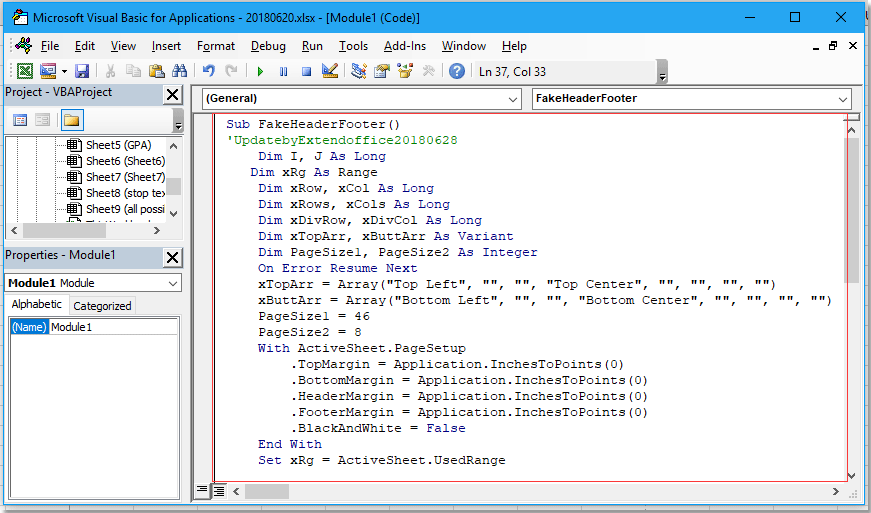Open the FakeHeaderFooter procedure dropdown

click(x=841, y=99)
